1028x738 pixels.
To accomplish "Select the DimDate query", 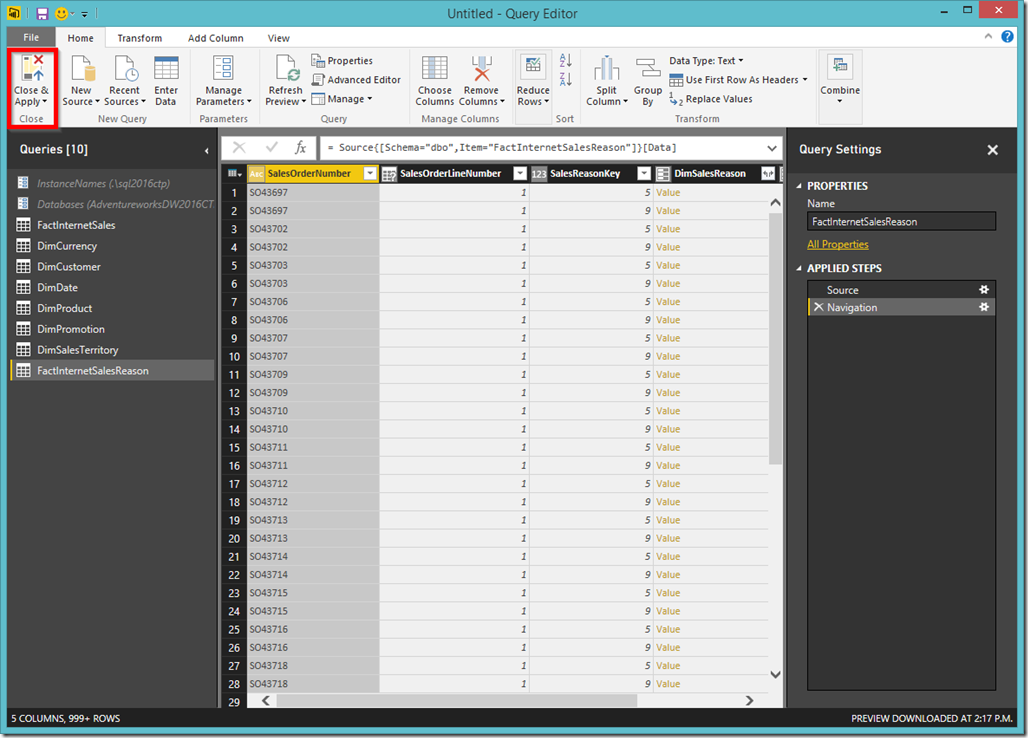I will point(112,287).
